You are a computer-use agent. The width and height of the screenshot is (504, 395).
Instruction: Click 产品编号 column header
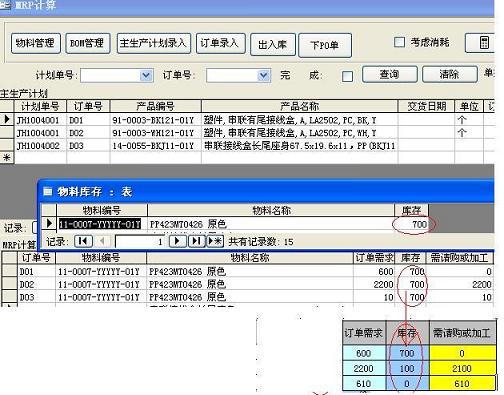point(156,106)
